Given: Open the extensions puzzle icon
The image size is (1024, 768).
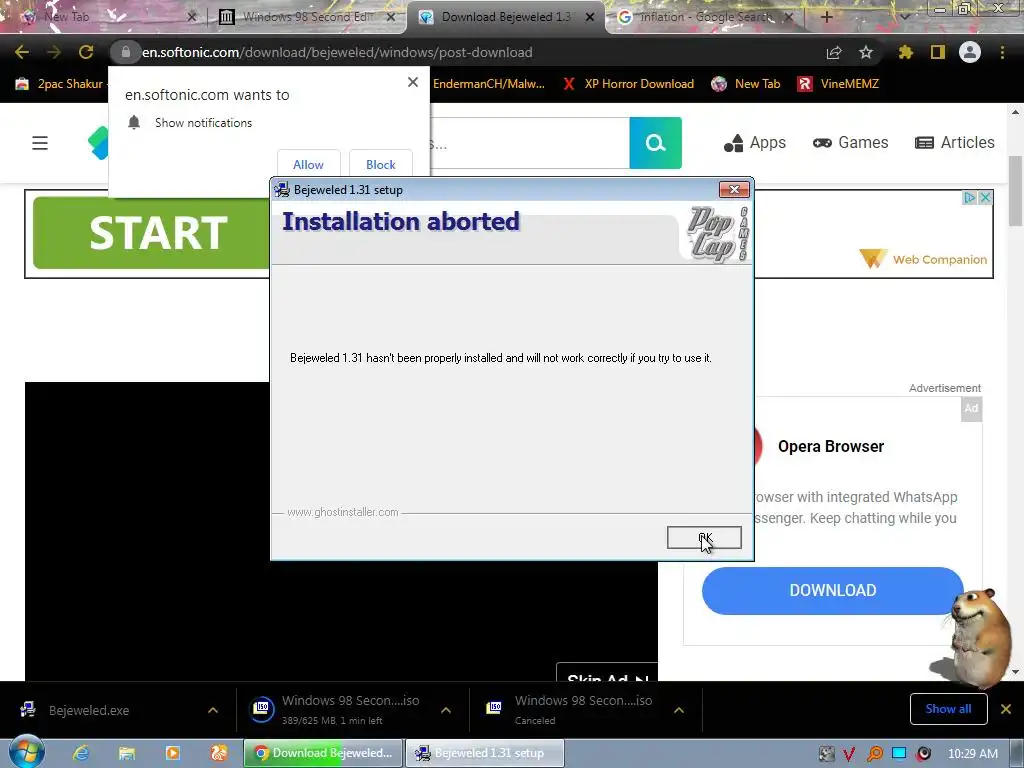Looking at the screenshot, I should point(906,52).
